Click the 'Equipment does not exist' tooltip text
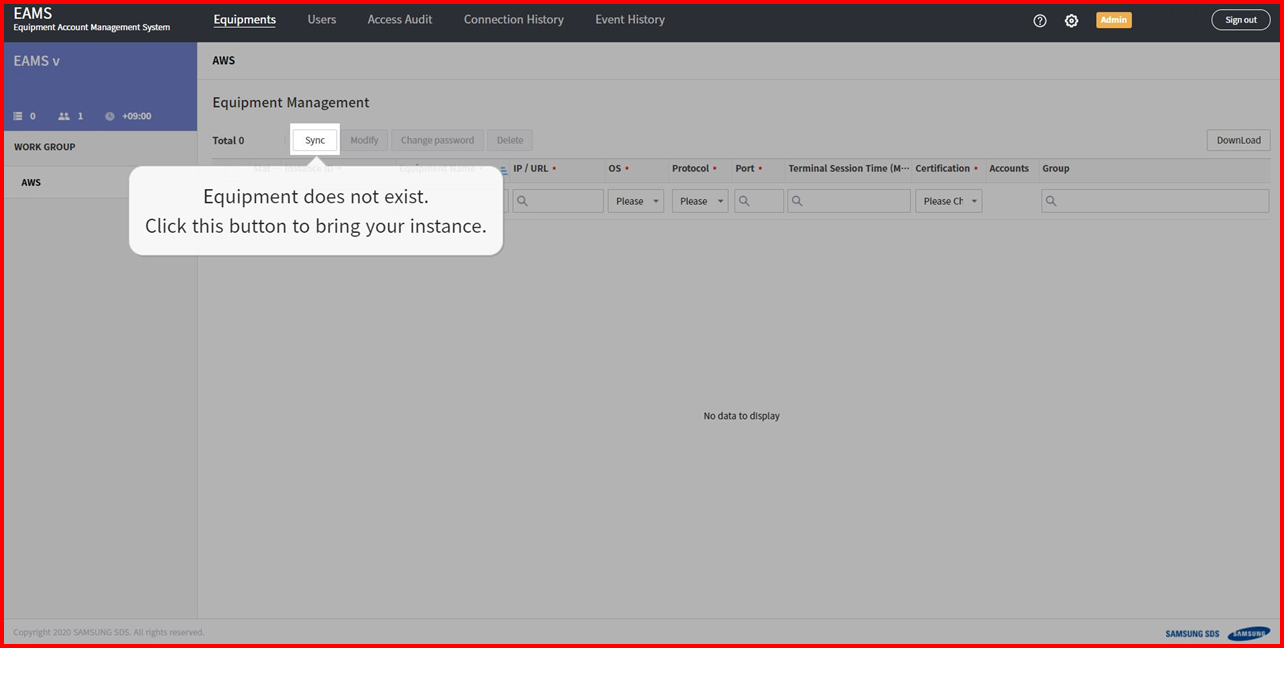This screenshot has height=689, width=1288. [316, 196]
